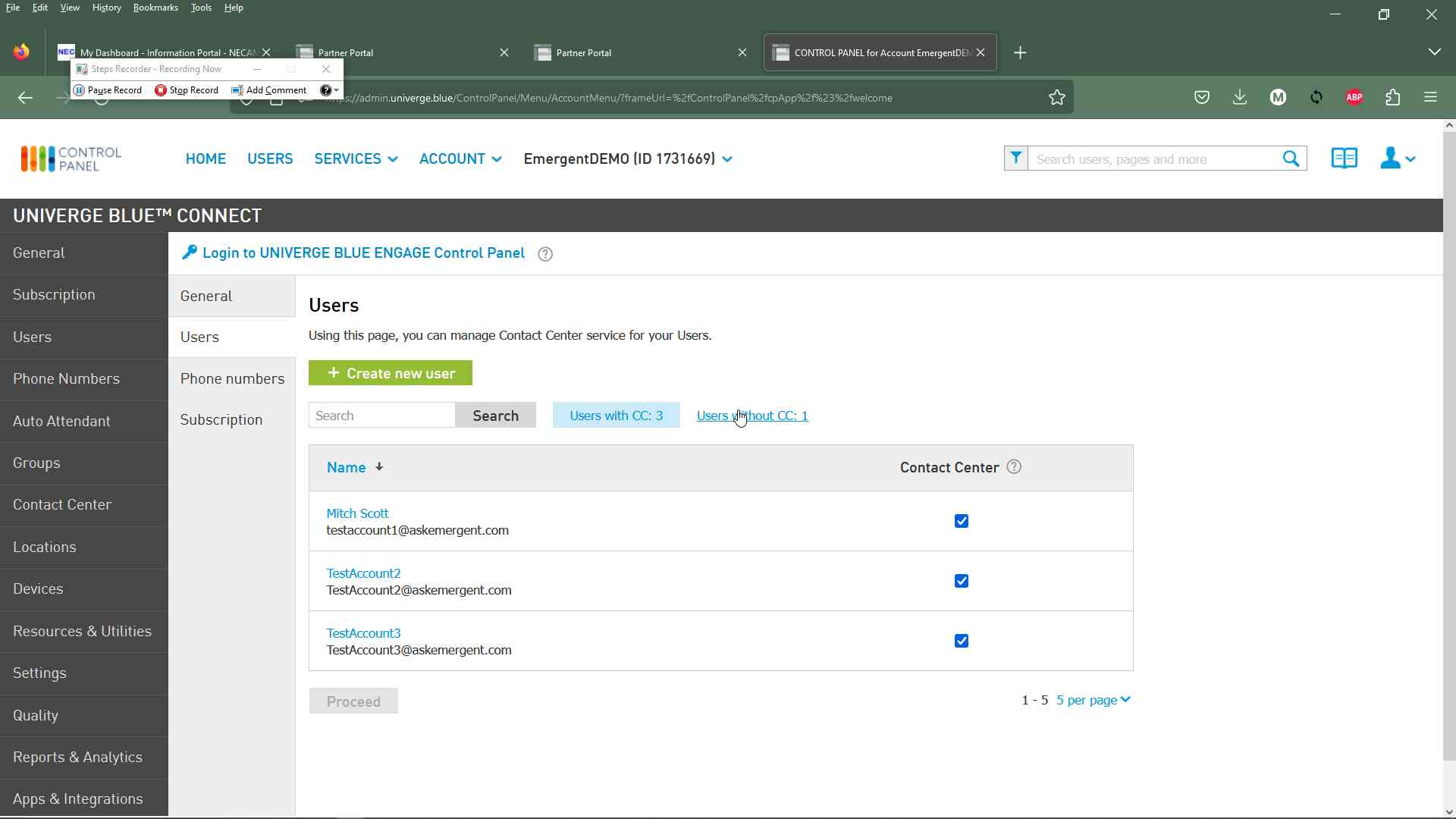This screenshot has width=1456, height=819.
Task: Uncheck Contact Center for TestAccount2
Action: [962, 581]
